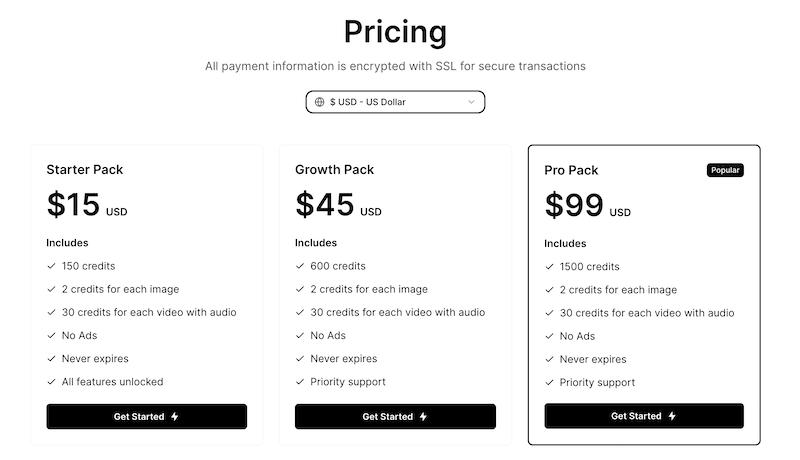
Task: Click checkmark beside 'All features unlocked'
Action: click(51, 382)
